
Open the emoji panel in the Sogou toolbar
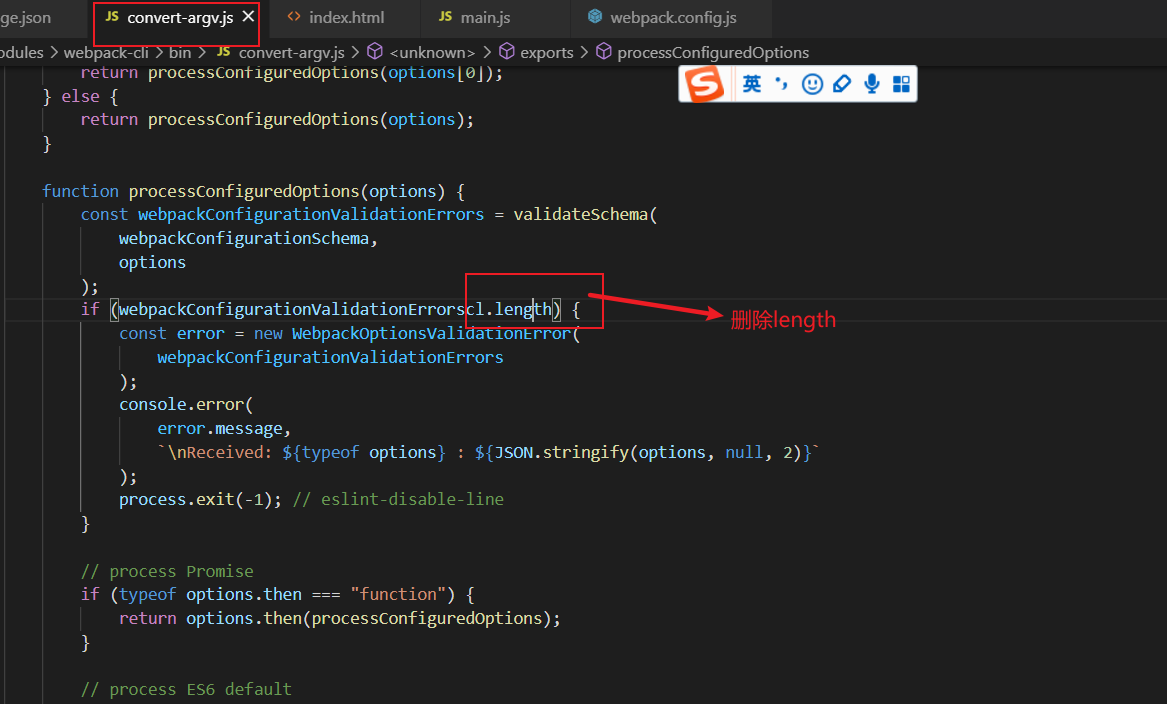[x=812, y=84]
